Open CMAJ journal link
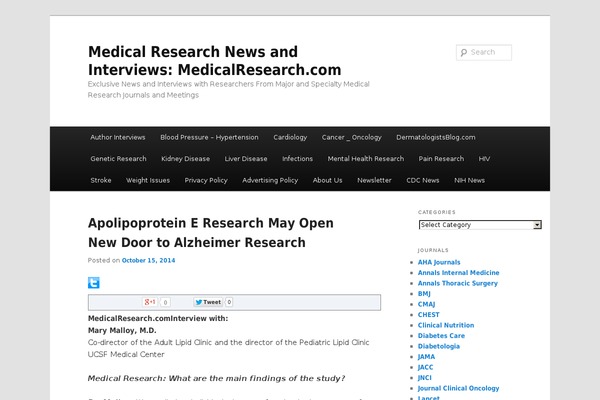This screenshot has height=400, width=600. (426, 304)
